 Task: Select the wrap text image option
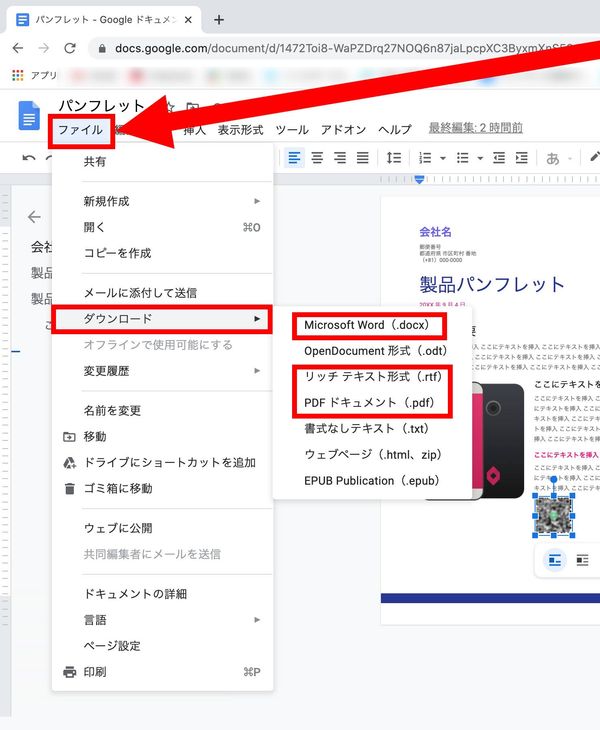(x=582, y=560)
